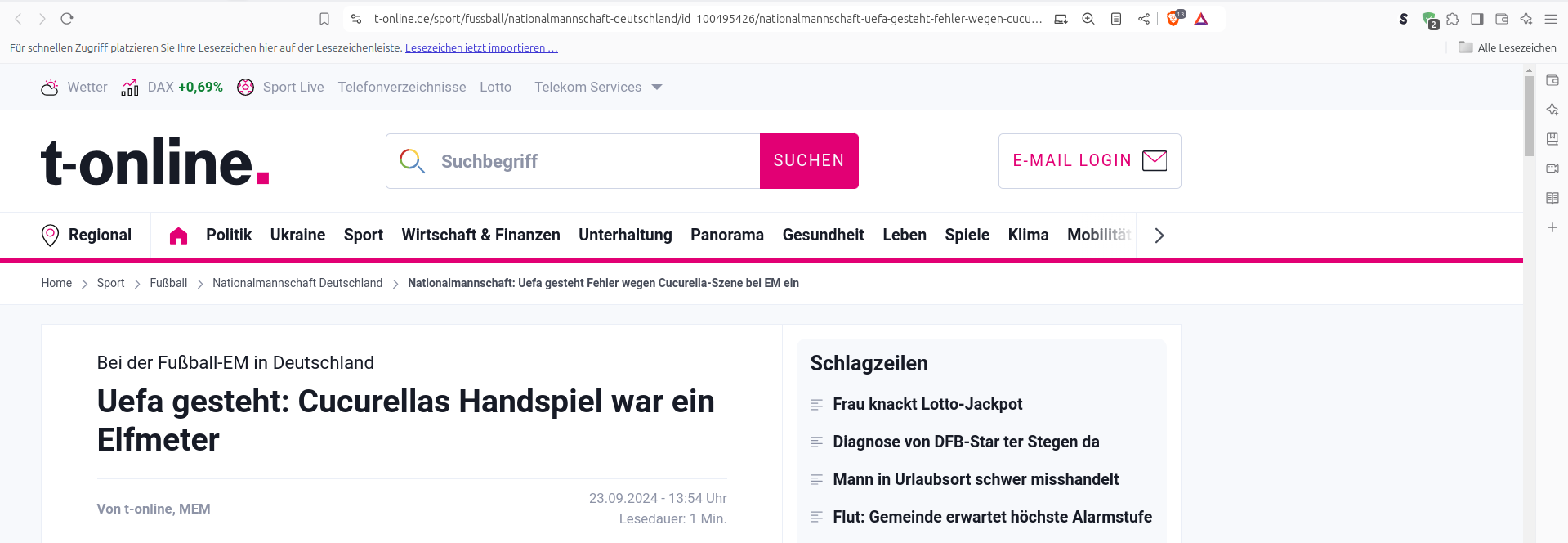The height and width of the screenshot is (543, 1568).
Task: Open reader mode icon in address bar
Action: click(1116, 19)
